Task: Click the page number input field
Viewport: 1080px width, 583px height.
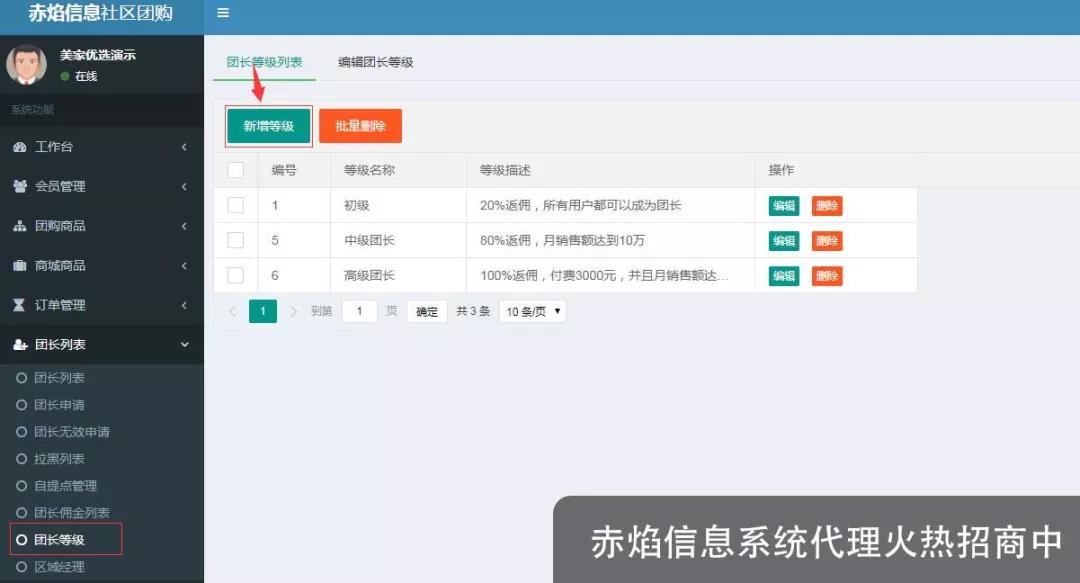Action: 359,311
